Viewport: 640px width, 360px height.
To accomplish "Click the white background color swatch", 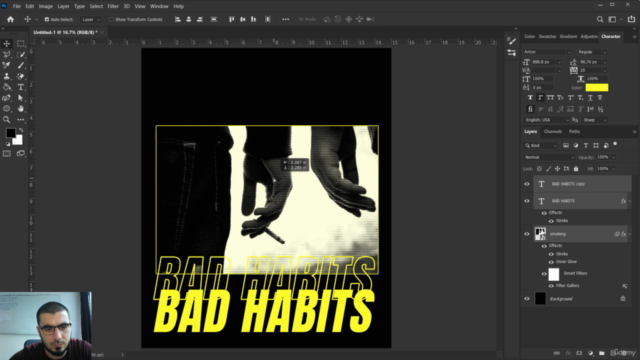I will [x=18, y=141].
